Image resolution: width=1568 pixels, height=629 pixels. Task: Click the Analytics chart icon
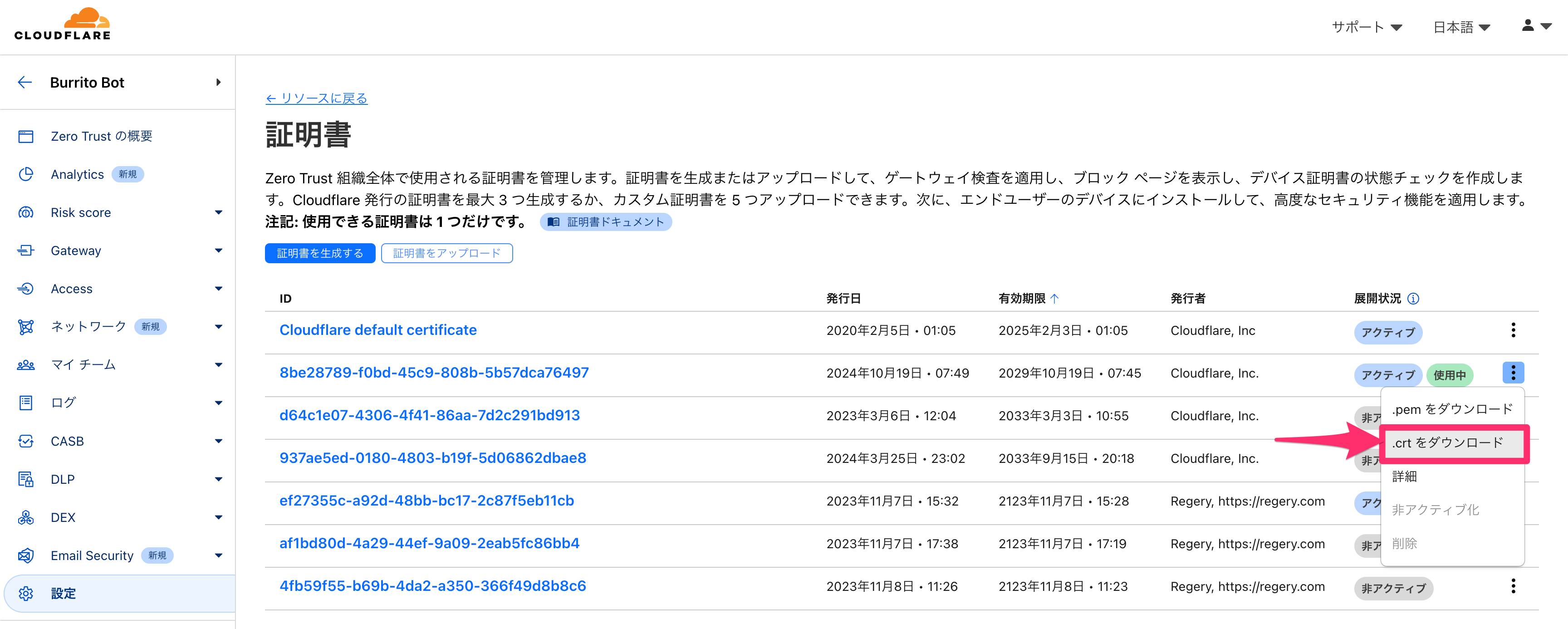[25, 175]
